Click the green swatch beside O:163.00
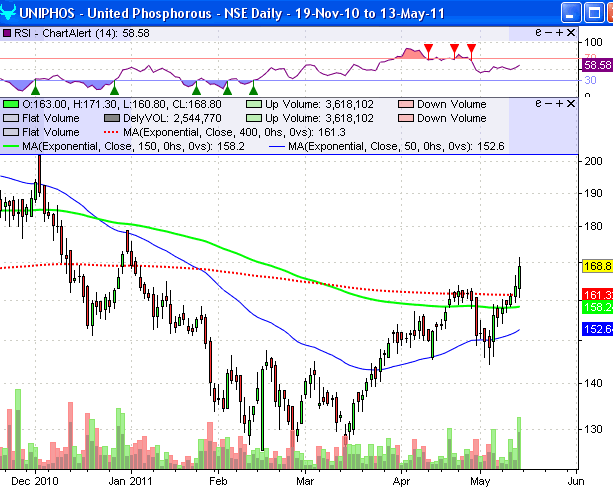 pos(11,104)
